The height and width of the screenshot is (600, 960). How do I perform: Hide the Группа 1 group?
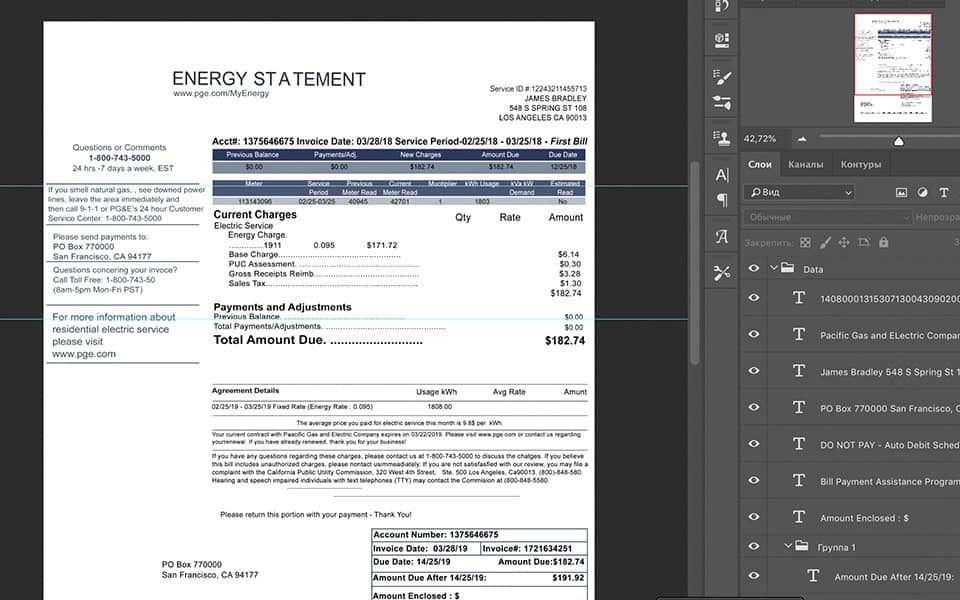(754, 546)
